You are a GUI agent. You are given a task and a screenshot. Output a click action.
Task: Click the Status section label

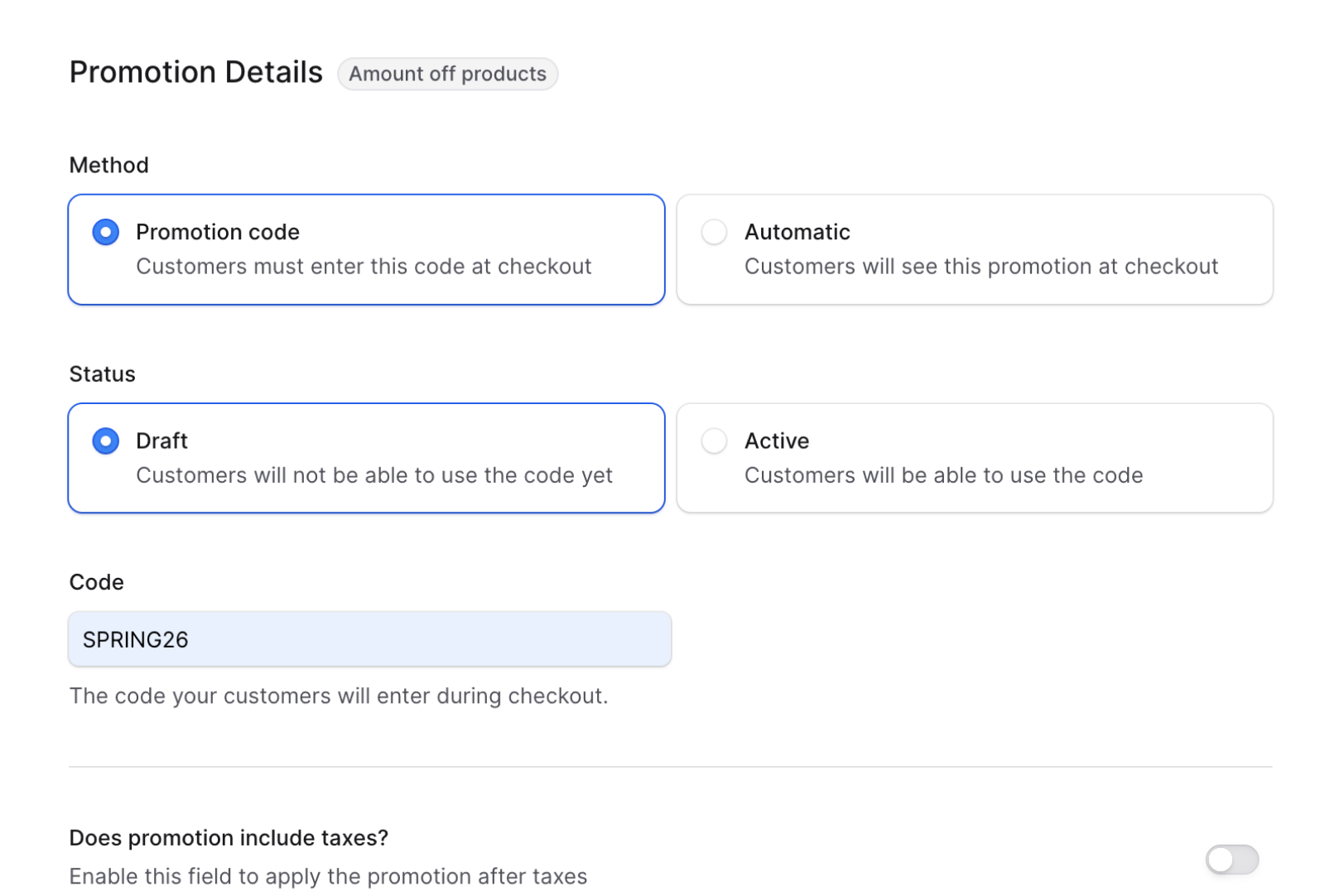pyautogui.click(x=102, y=373)
